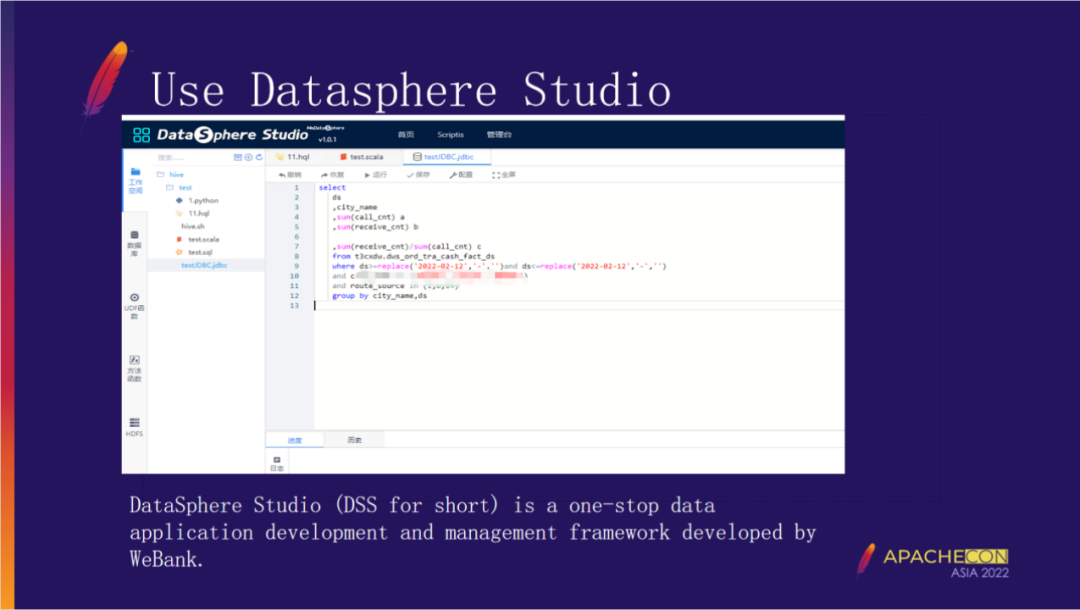Click the ',city_name' code on line 3
Screen dimensions: 1080x610
point(355,207)
